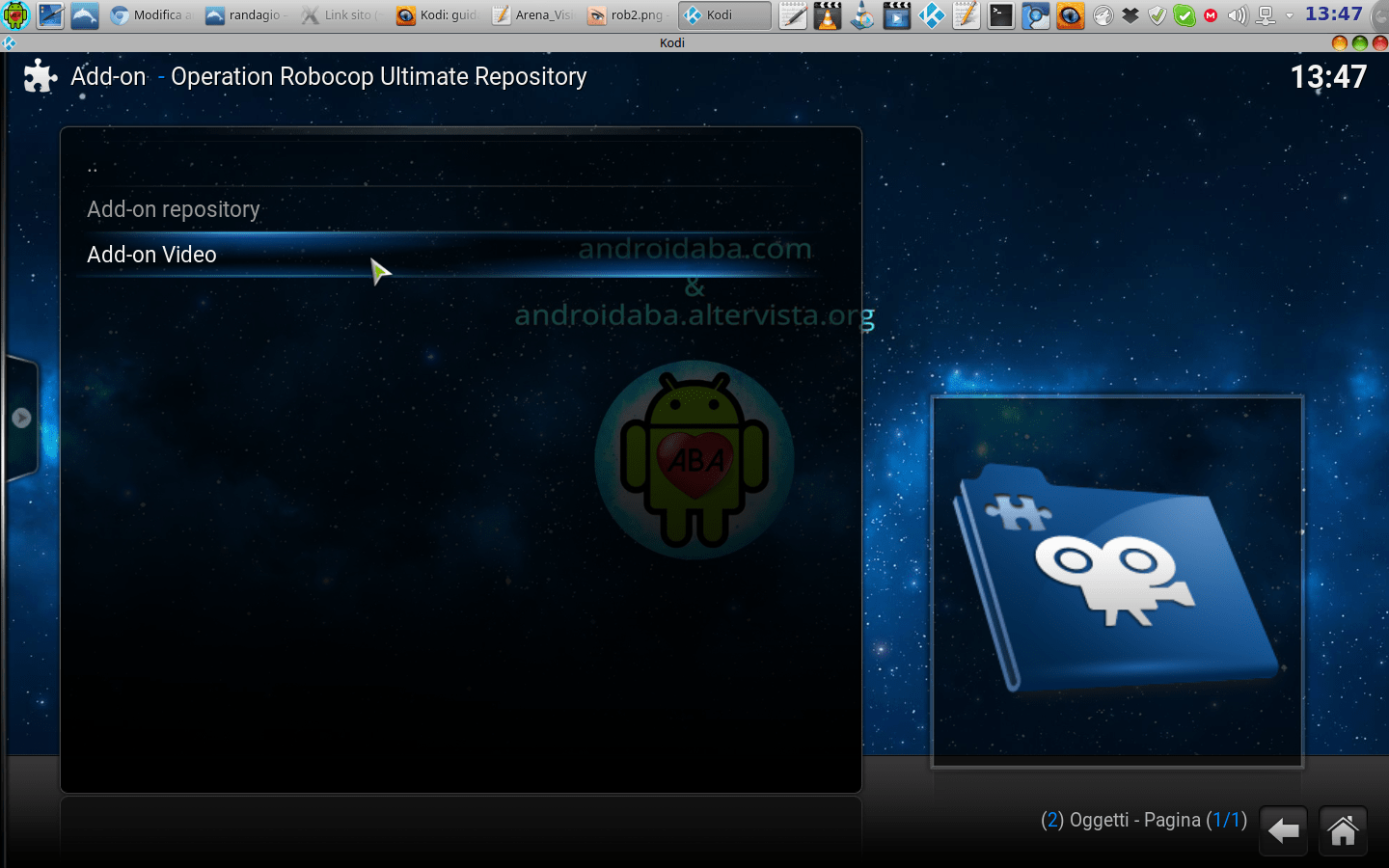Screen dimensions: 1389x868
Task: Open the network connection tray icon
Action: [1266, 15]
